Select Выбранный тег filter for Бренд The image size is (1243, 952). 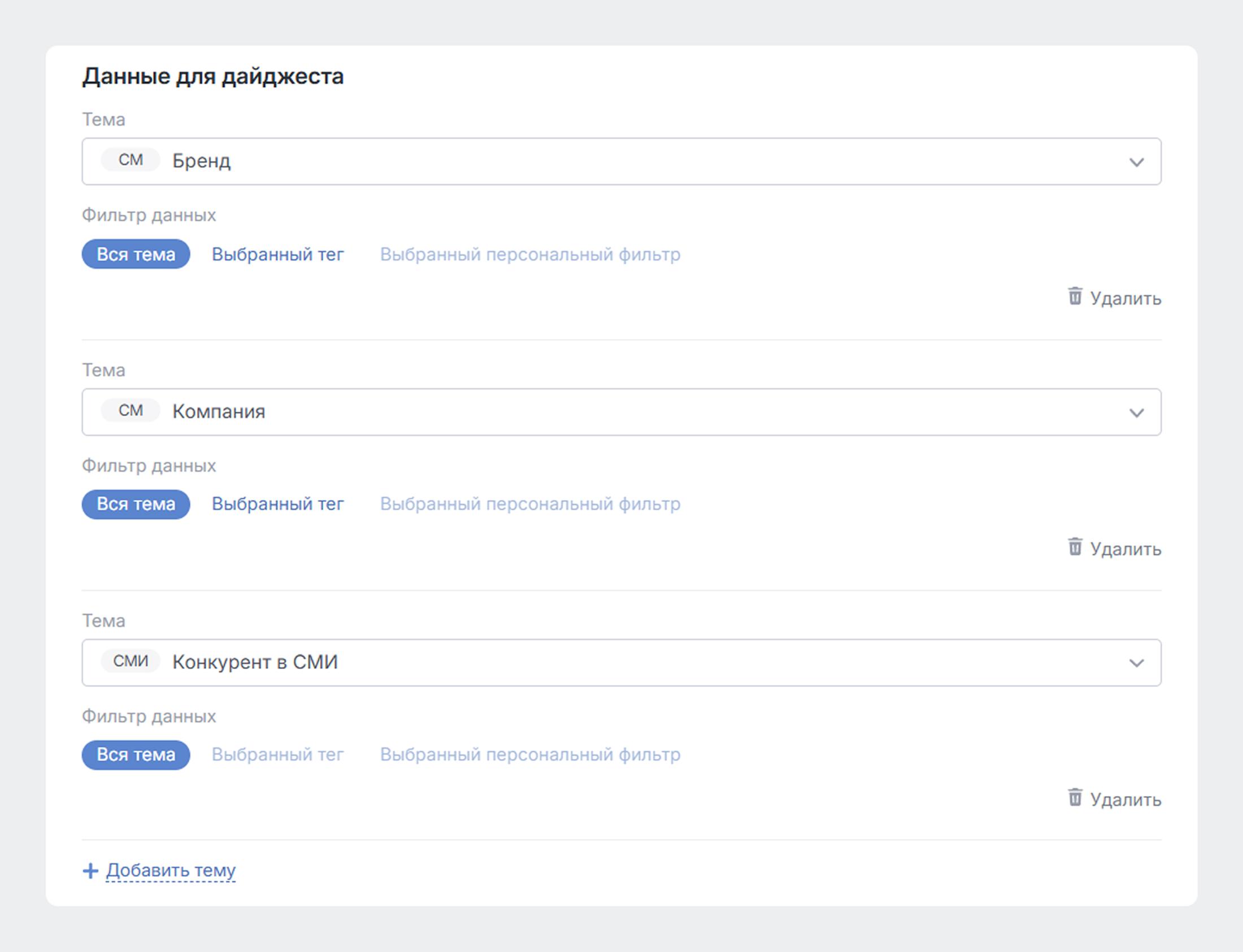click(277, 254)
